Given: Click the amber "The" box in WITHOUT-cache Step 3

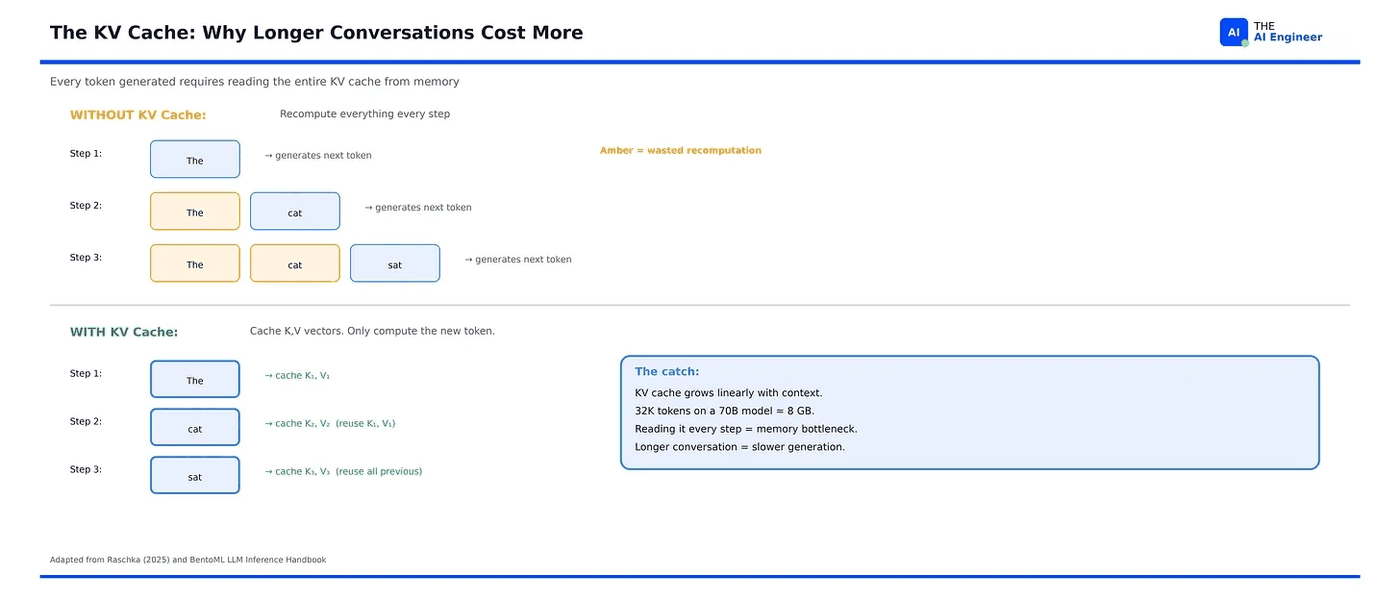Looking at the screenshot, I should click(x=195, y=264).
